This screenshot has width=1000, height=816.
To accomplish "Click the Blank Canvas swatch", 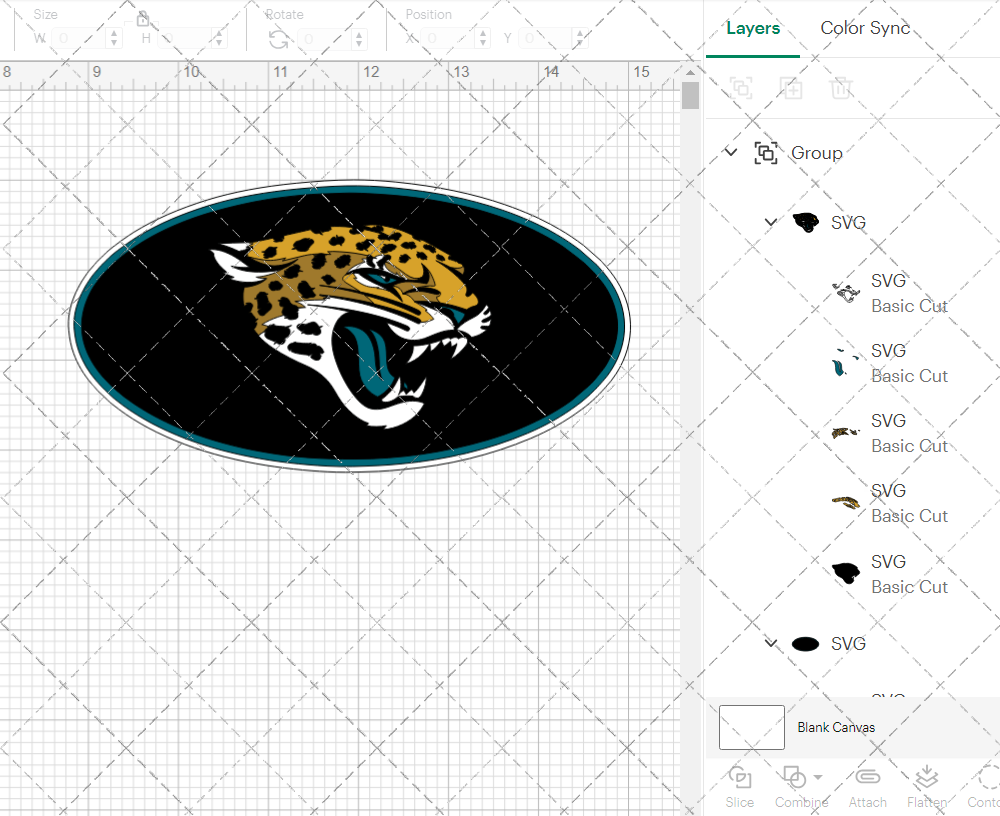I will point(752,727).
